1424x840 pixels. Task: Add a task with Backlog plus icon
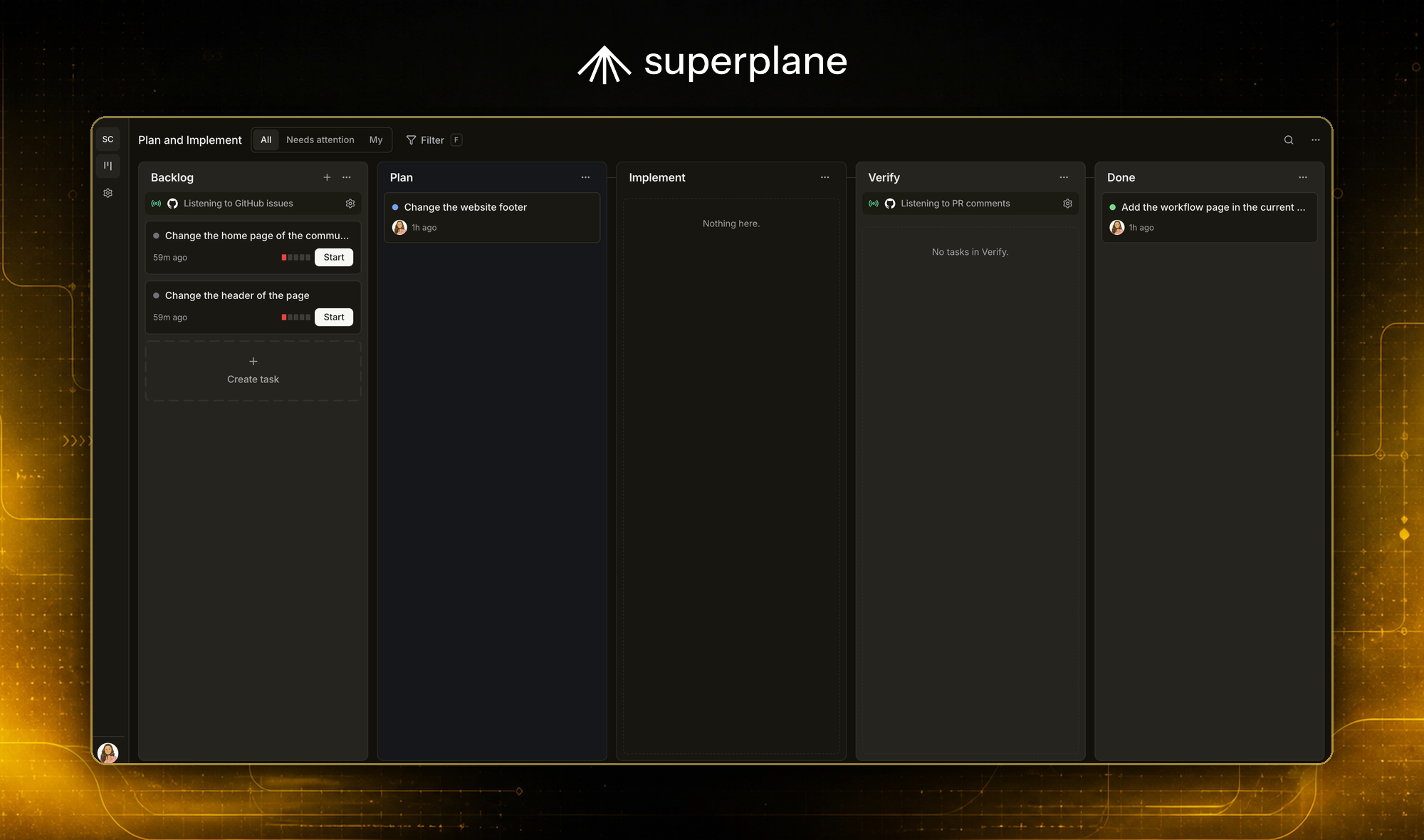(x=327, y=177)
